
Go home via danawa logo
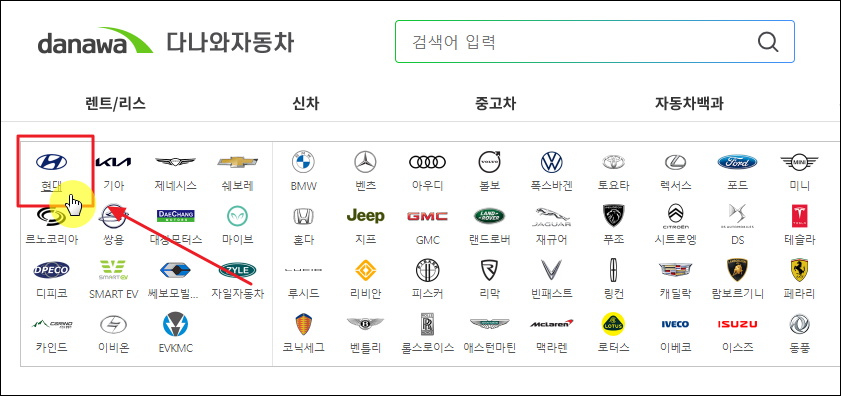point(95,41)
